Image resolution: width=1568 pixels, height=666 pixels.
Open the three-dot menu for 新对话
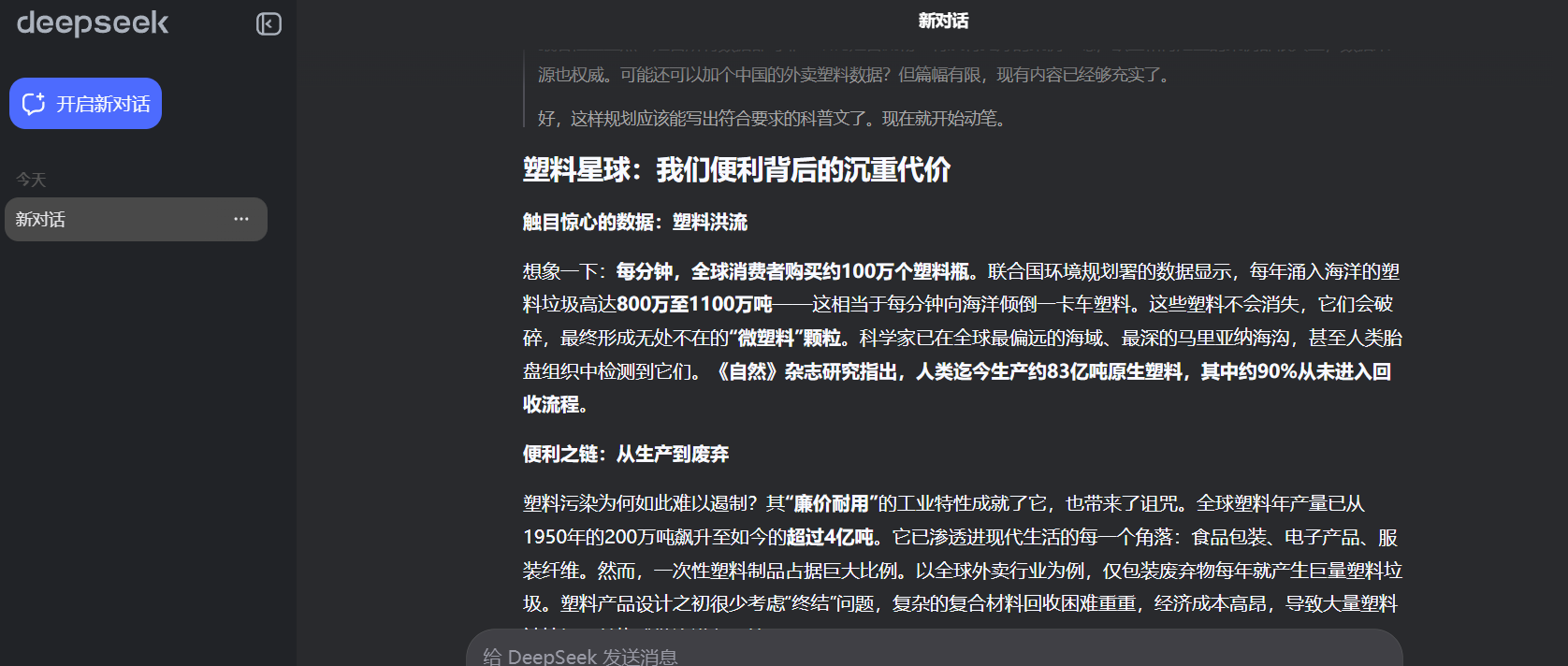[241, 219]
